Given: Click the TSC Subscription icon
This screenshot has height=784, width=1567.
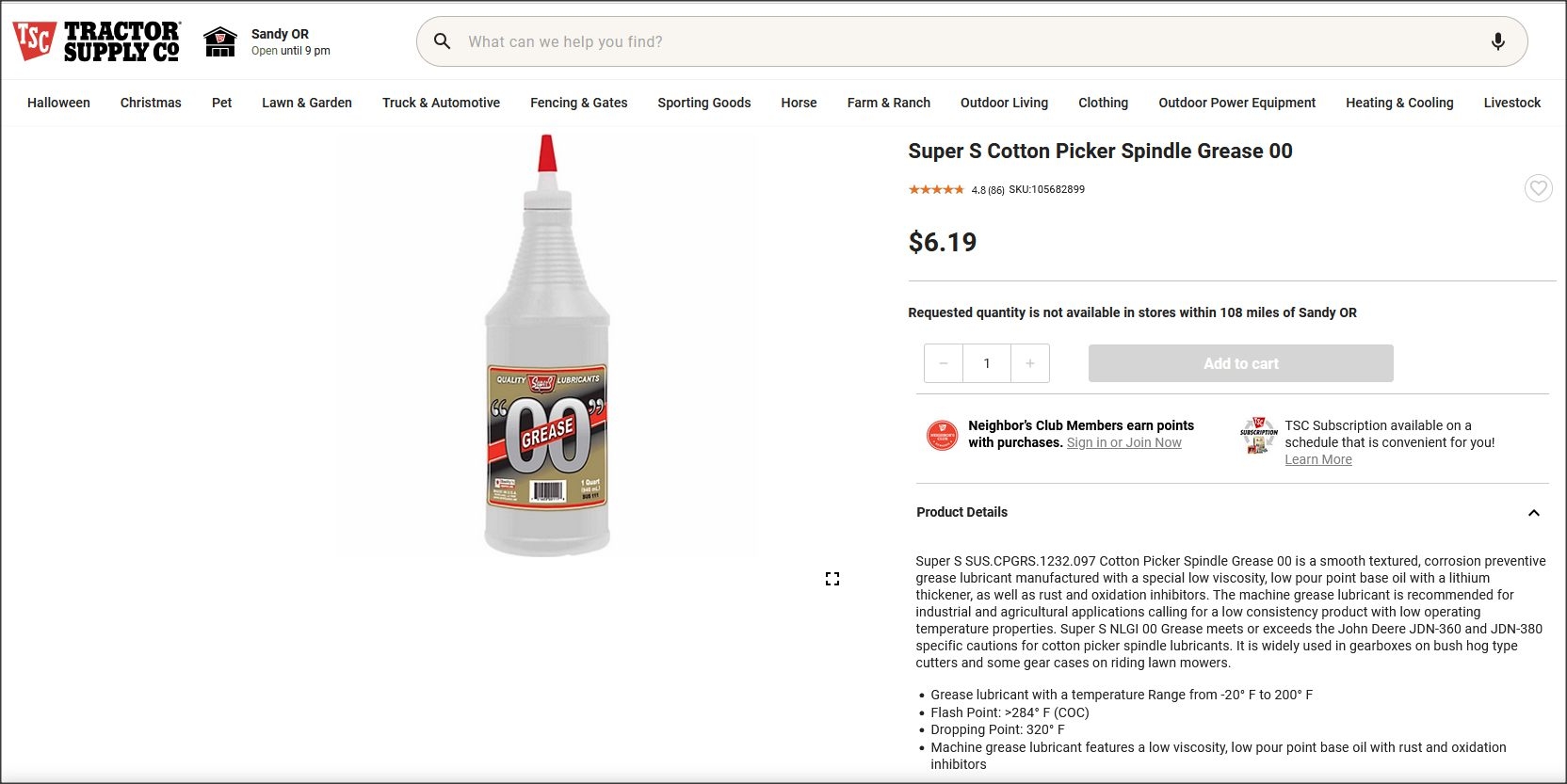Looking at the screenshot, I should pos(1259,435).
